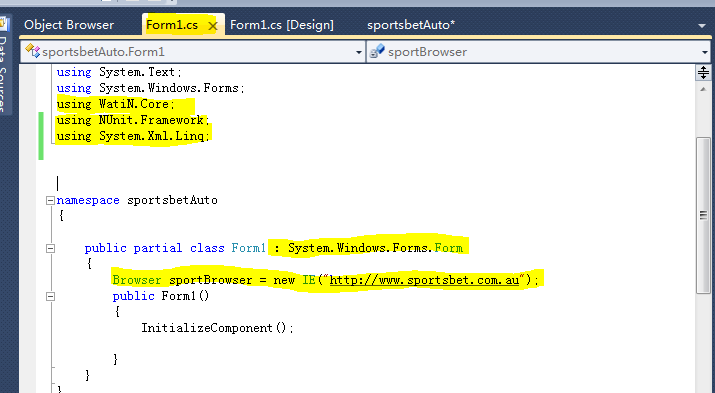
Task: Click the text 'using NUnit.Framework;'
Action: point(133,120)
